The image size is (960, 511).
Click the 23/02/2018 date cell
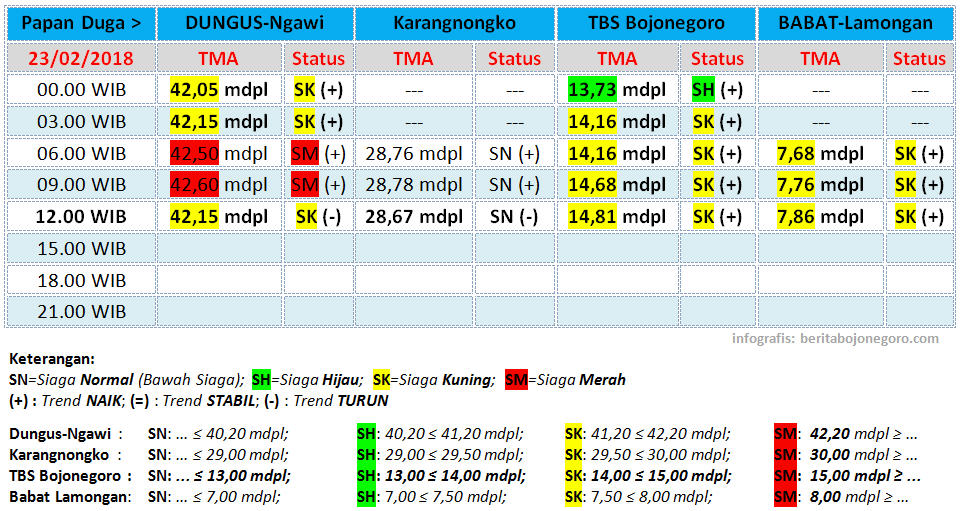pyautogui.click(x=81, y=58)
